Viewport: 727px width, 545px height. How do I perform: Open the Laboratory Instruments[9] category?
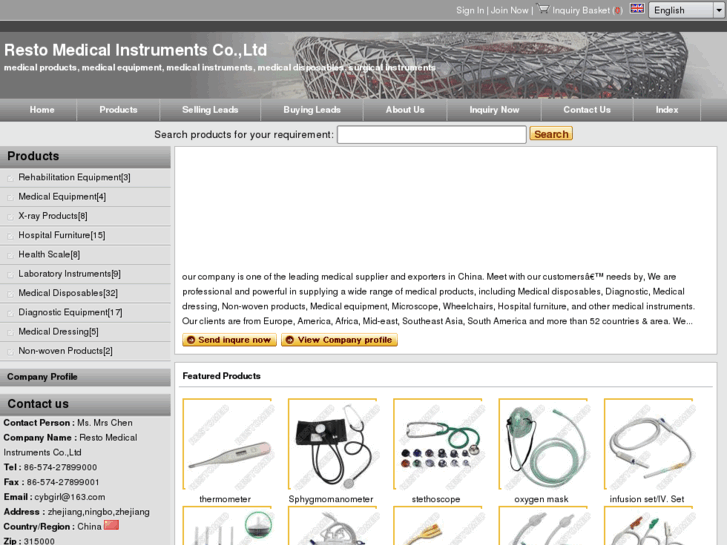pos(70,274)
